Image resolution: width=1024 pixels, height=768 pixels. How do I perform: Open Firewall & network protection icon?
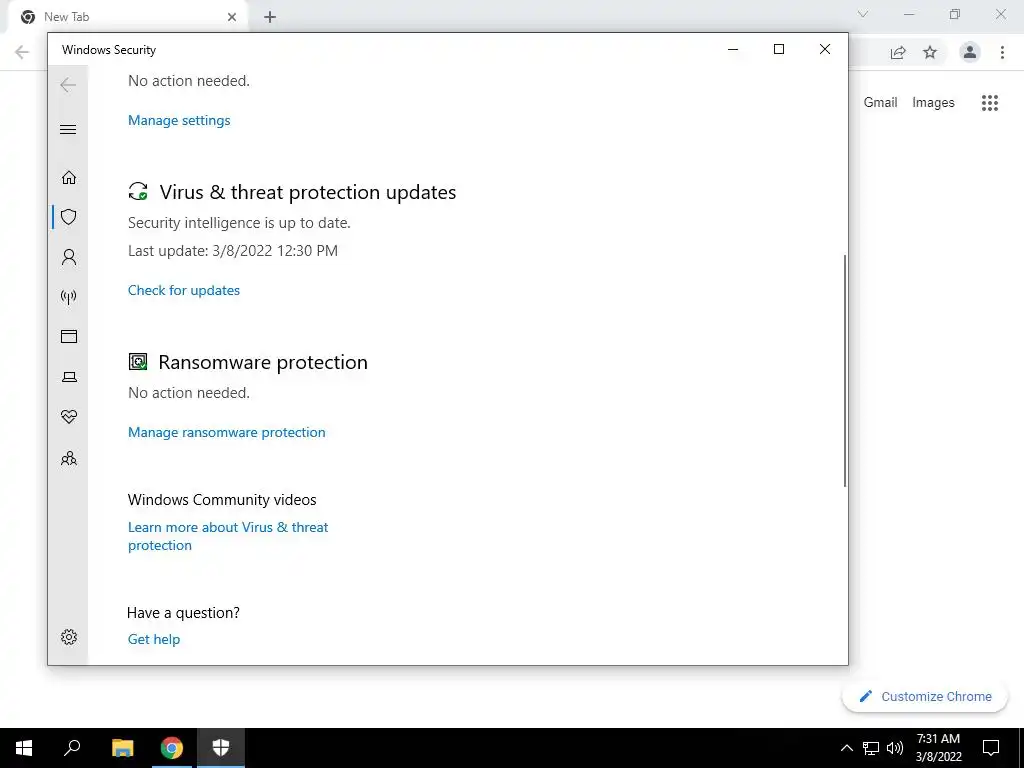pyautogui.click(x=69, y=297)
